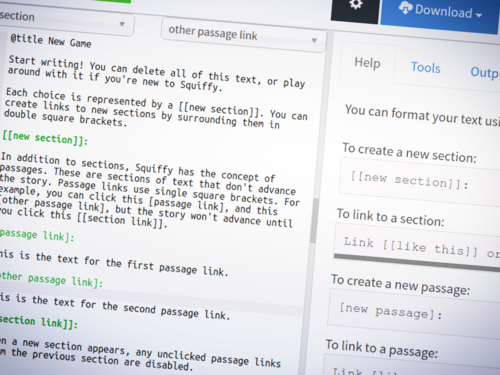Image resolution: width=500 pixels, height=375 pixels.
Task: Click 'text for the second passage link' line
Action: pos(115,306)
